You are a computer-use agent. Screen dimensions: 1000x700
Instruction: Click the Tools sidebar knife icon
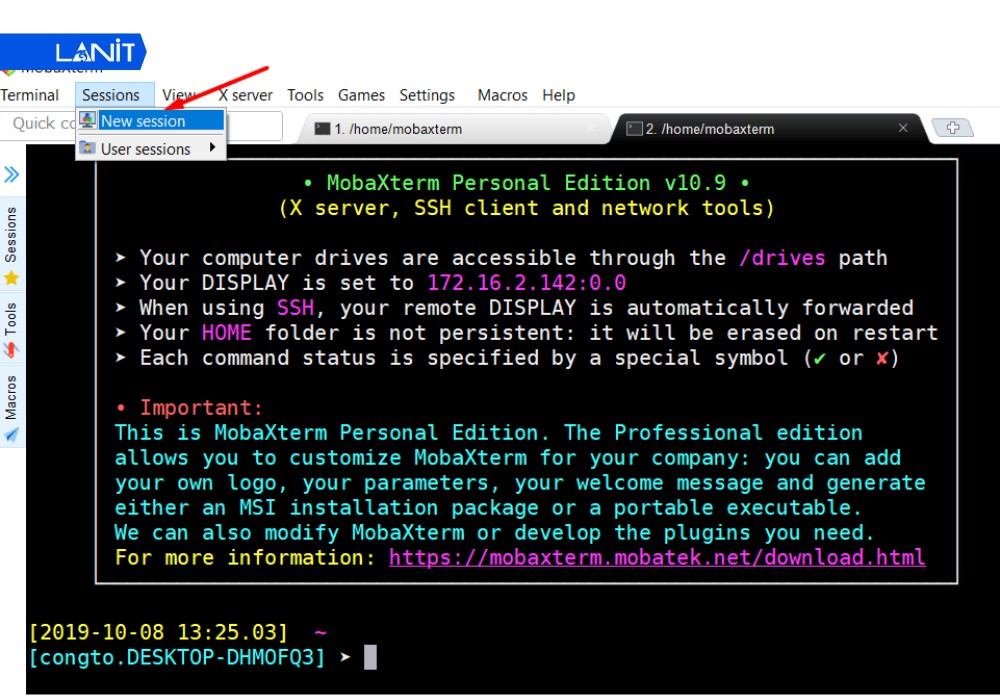point(11,350)
